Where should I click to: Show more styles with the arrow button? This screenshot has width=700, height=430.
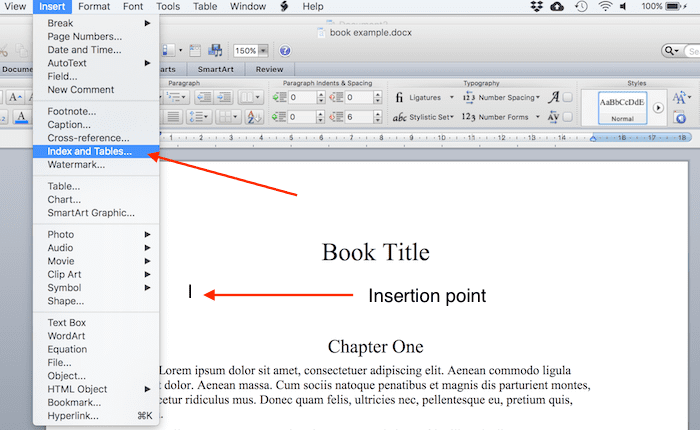tap(658, 108)
